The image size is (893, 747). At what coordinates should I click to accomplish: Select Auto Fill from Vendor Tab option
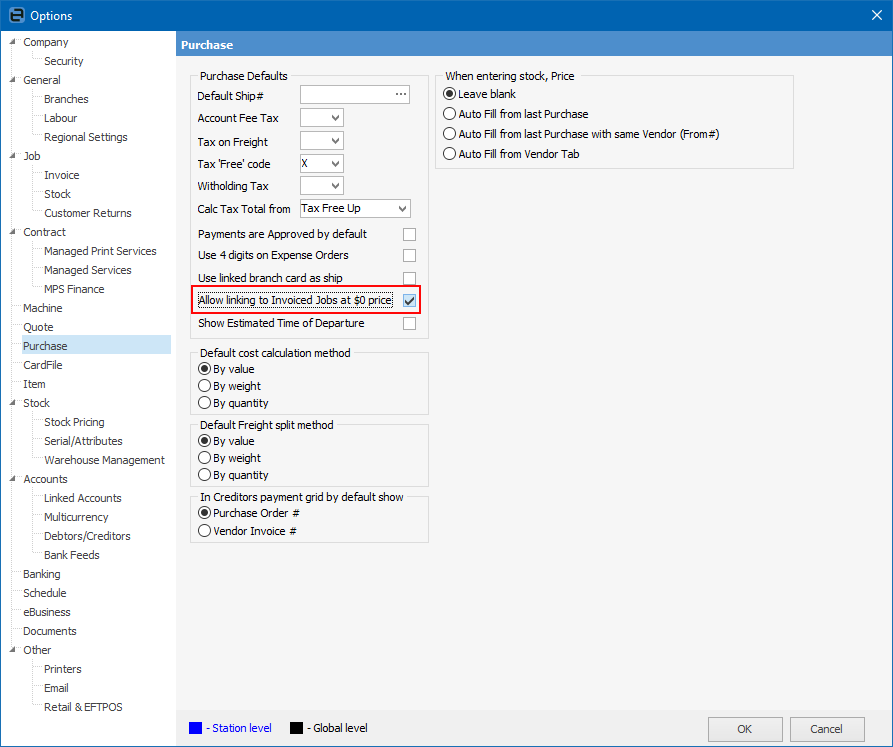point(450,154)
